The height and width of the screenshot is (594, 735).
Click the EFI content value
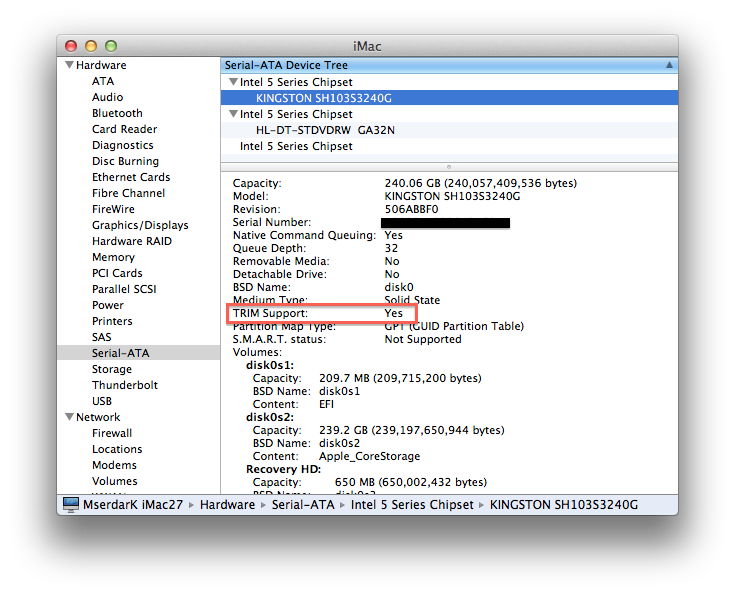(x=326, y=404)
